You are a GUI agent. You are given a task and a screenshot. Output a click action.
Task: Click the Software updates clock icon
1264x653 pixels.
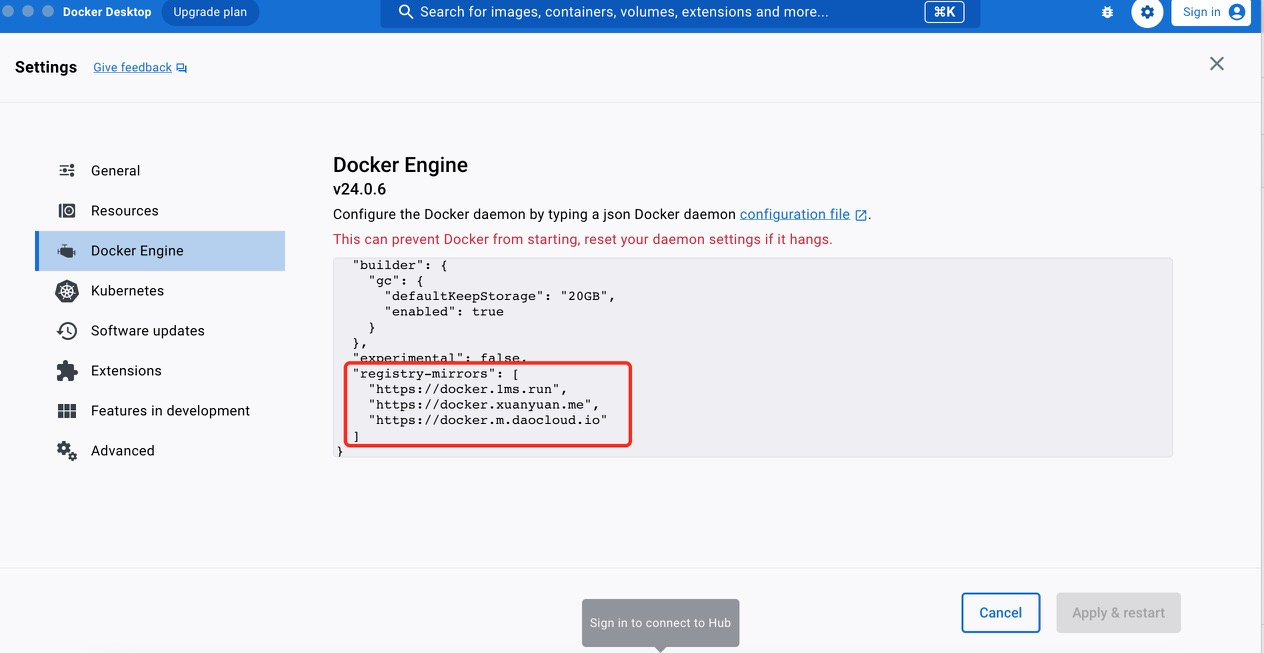67,330
